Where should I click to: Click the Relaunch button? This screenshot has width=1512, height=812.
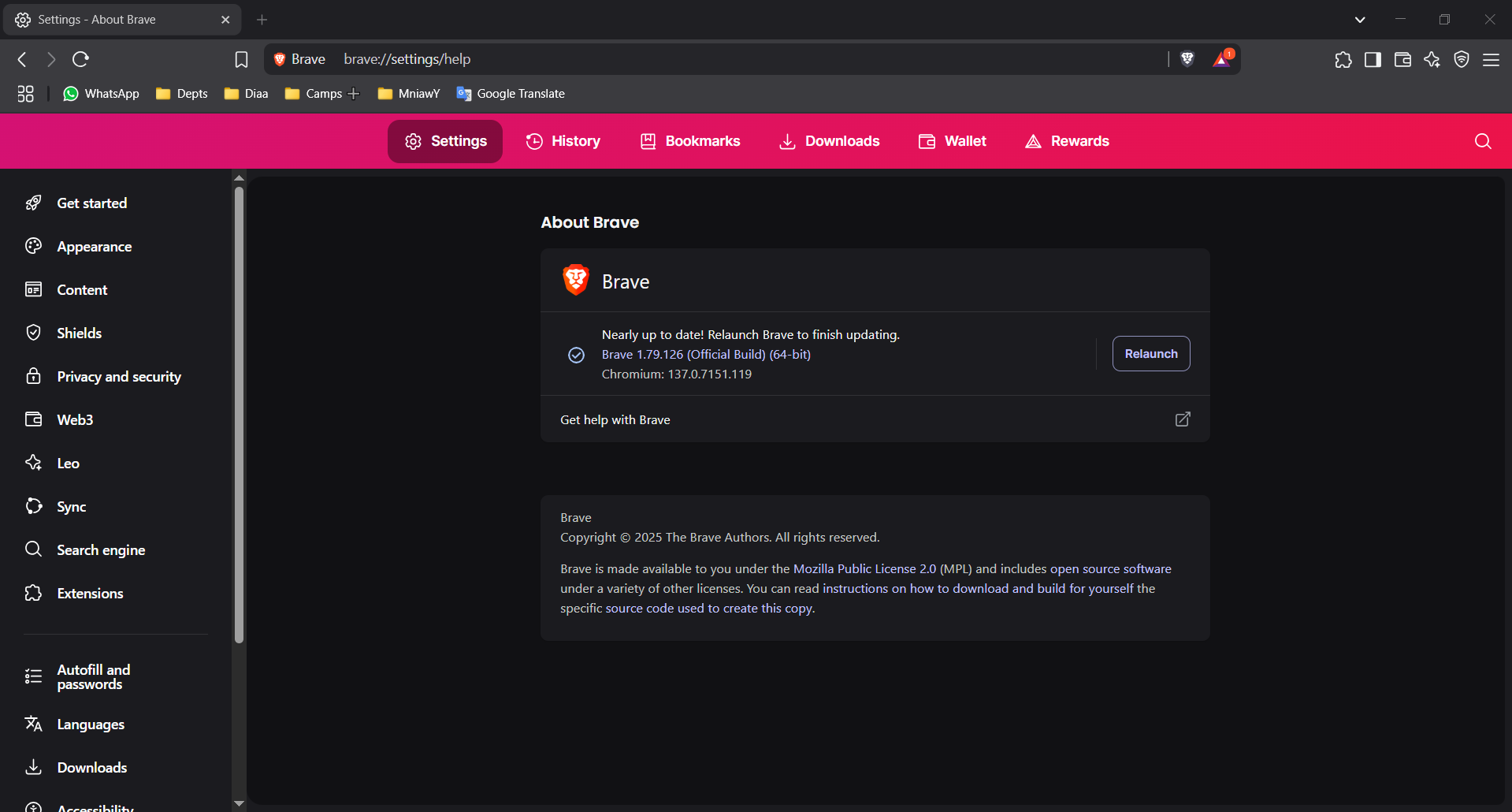pos(1151,354)
